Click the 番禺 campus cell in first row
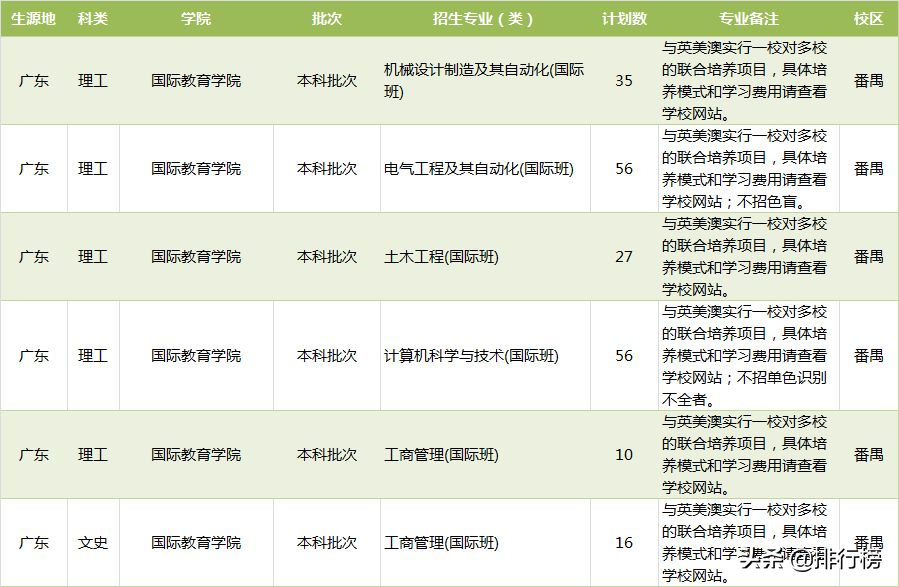Image resolution: width=899 pixels, height=587 pixels. pyautogui.click(x=868, y=79)
